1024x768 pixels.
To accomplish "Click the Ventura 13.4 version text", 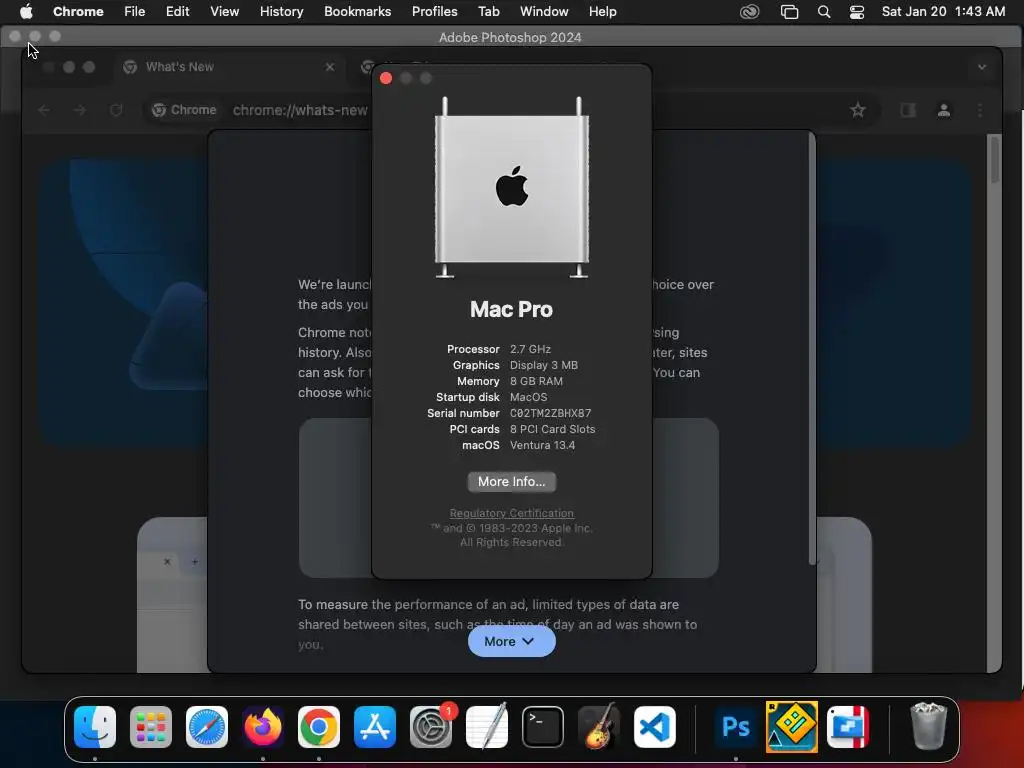I will click(542, 445).
